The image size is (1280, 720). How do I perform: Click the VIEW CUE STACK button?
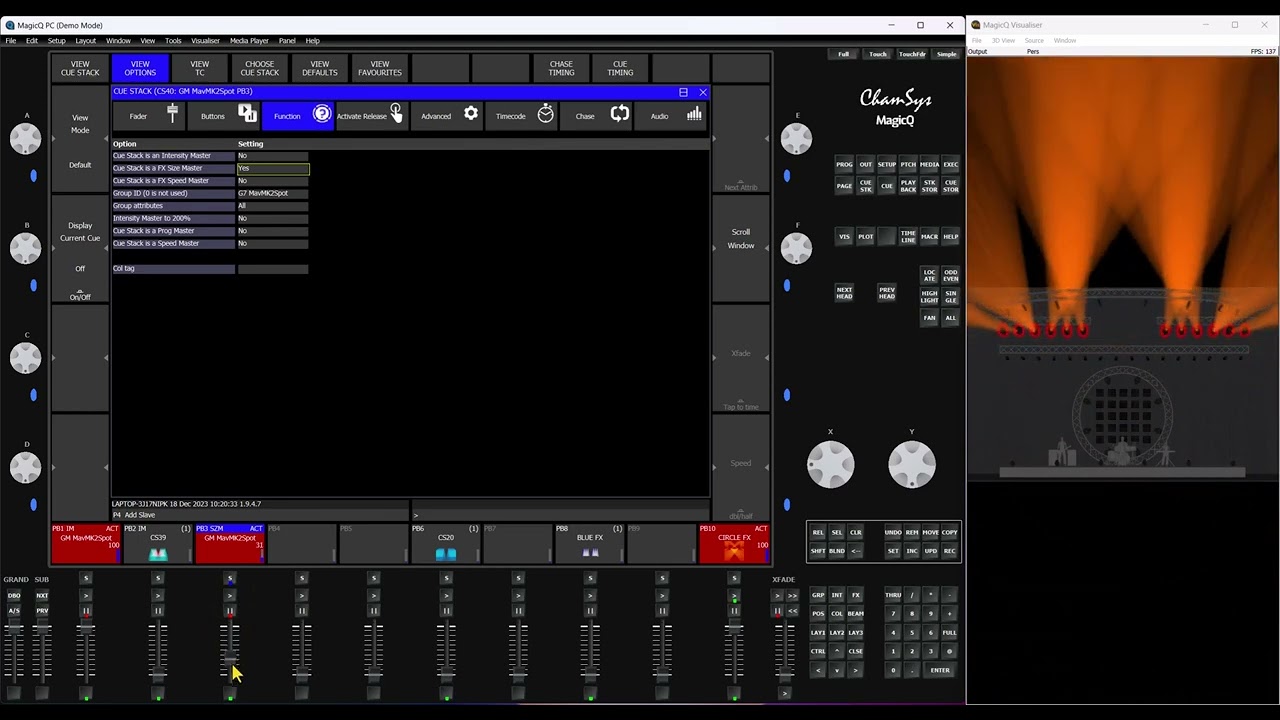point(80,68)
